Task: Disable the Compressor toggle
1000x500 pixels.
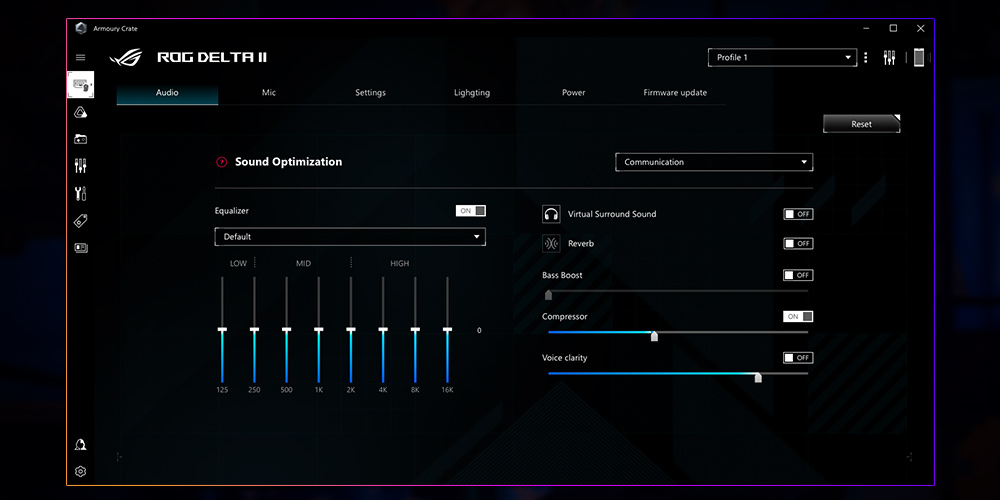Action: point(798,317)
